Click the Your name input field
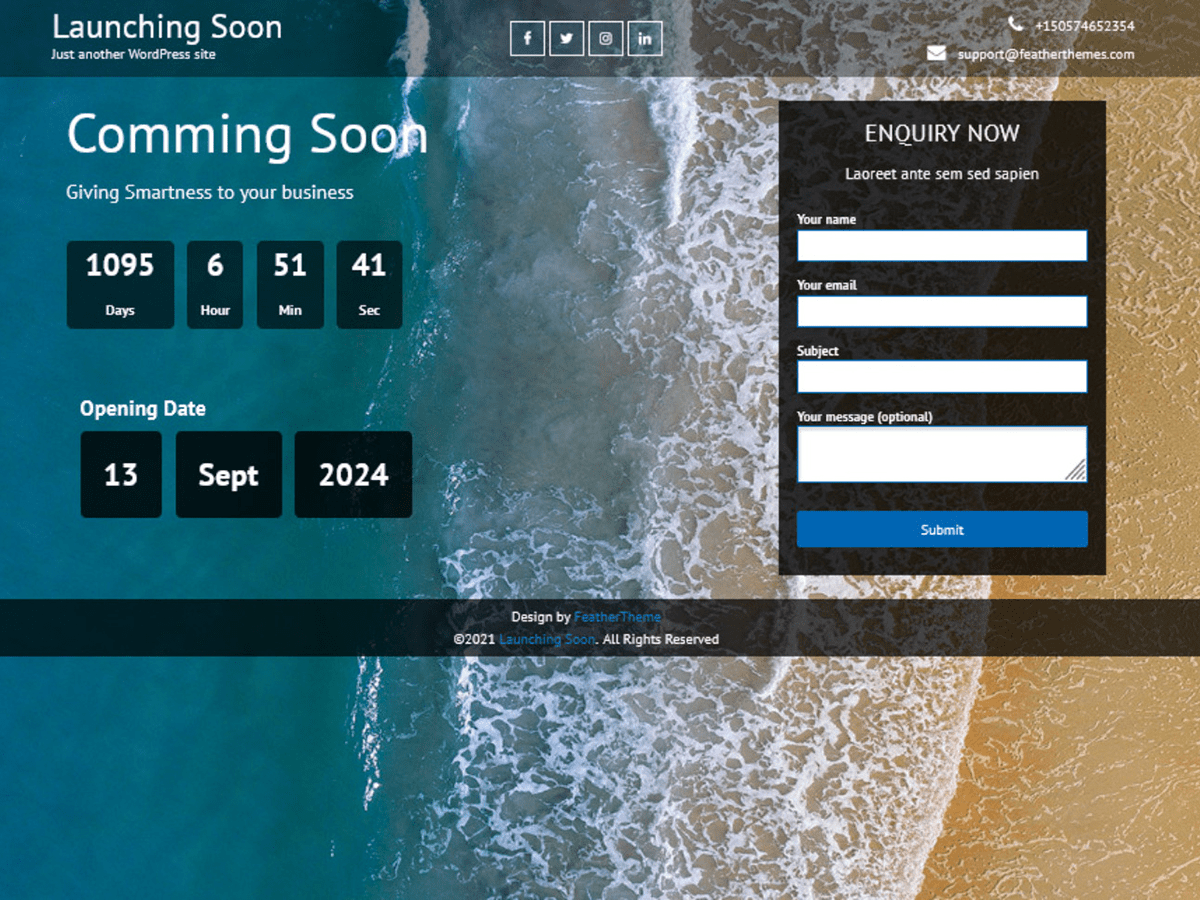This screenshot has width=1200, height=900. point(942,245)
